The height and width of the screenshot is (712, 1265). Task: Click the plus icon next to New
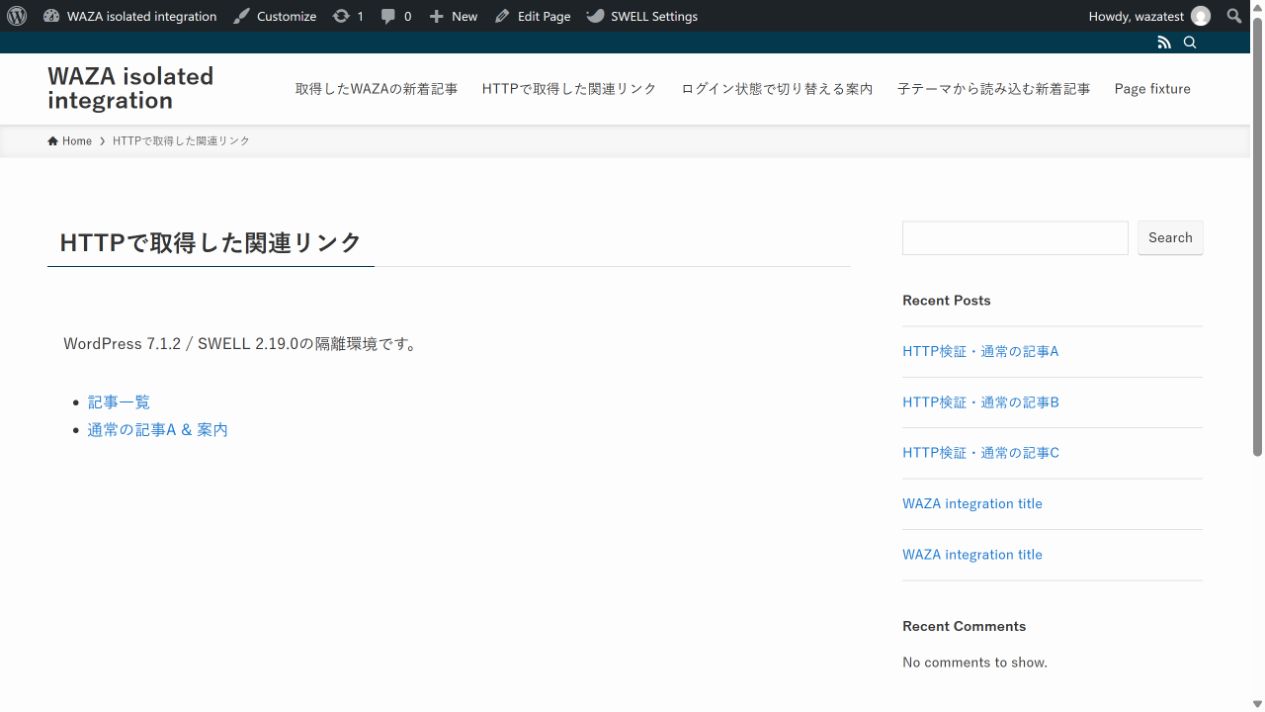[x=436, y=16]
